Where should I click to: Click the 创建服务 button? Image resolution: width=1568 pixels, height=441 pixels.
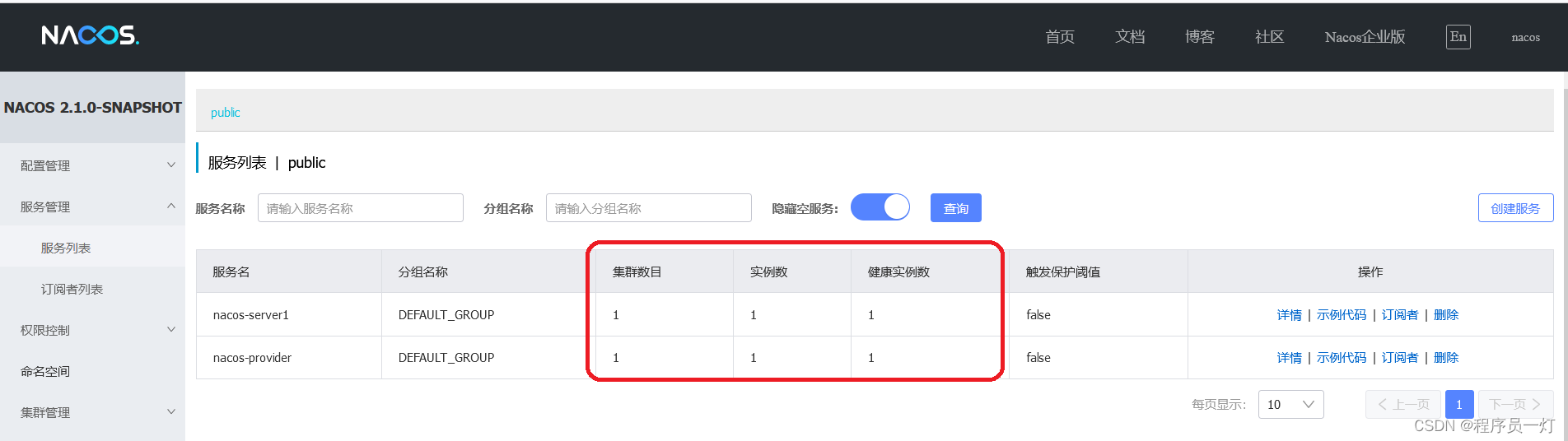[x=1515, y=208]
